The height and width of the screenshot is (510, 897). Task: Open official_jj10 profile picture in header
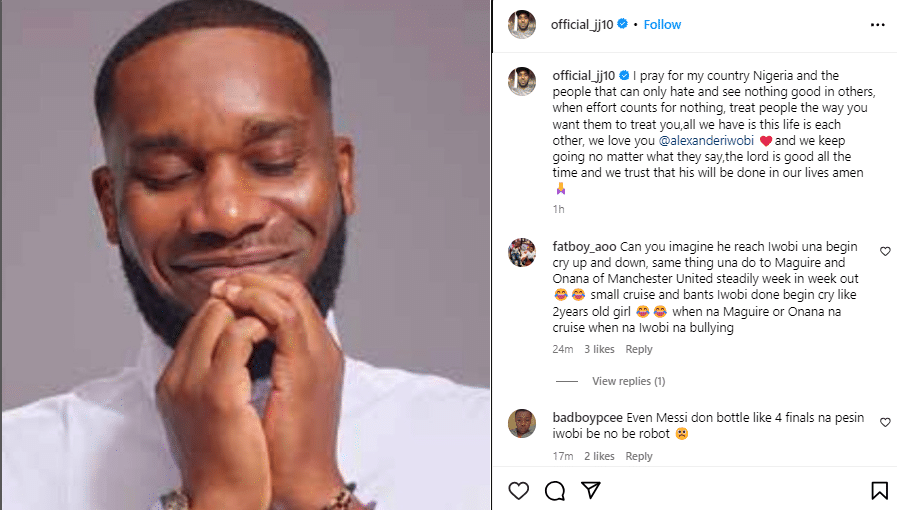(521, 25)
